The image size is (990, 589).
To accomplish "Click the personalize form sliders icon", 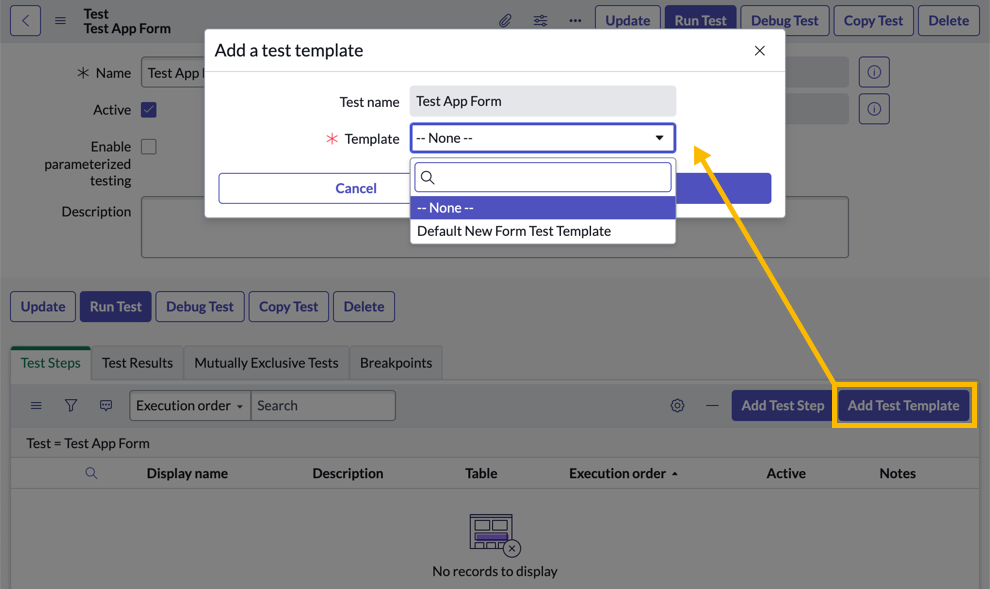I will (x=540, y=20).
